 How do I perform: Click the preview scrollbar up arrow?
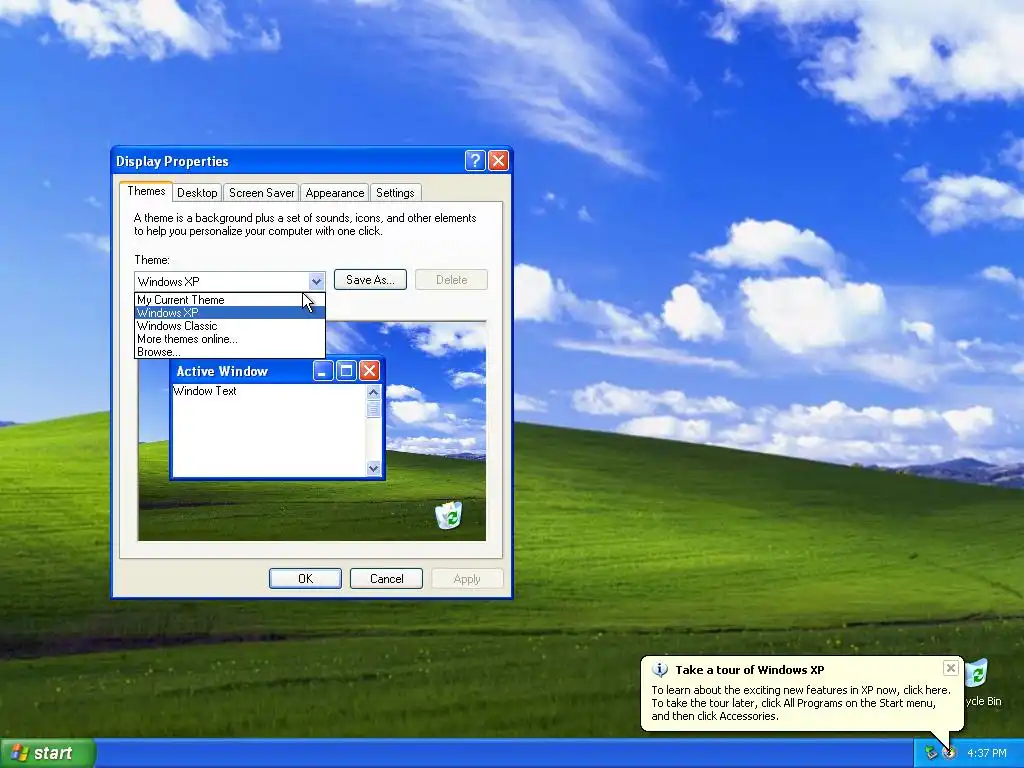point(374,392)
